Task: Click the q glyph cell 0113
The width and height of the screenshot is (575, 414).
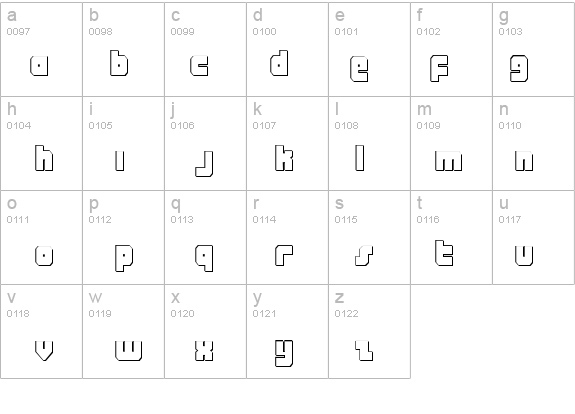Action: [206, 237]
